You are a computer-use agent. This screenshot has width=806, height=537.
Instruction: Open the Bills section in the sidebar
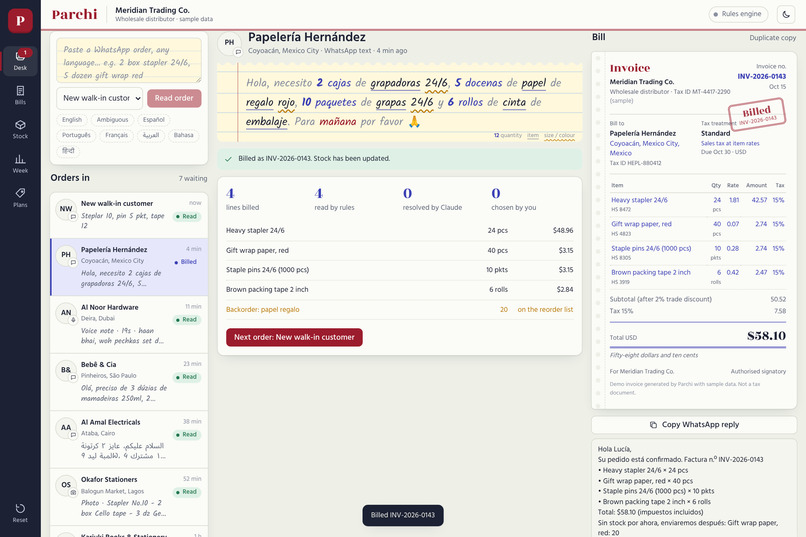click(x=20, y=95)
